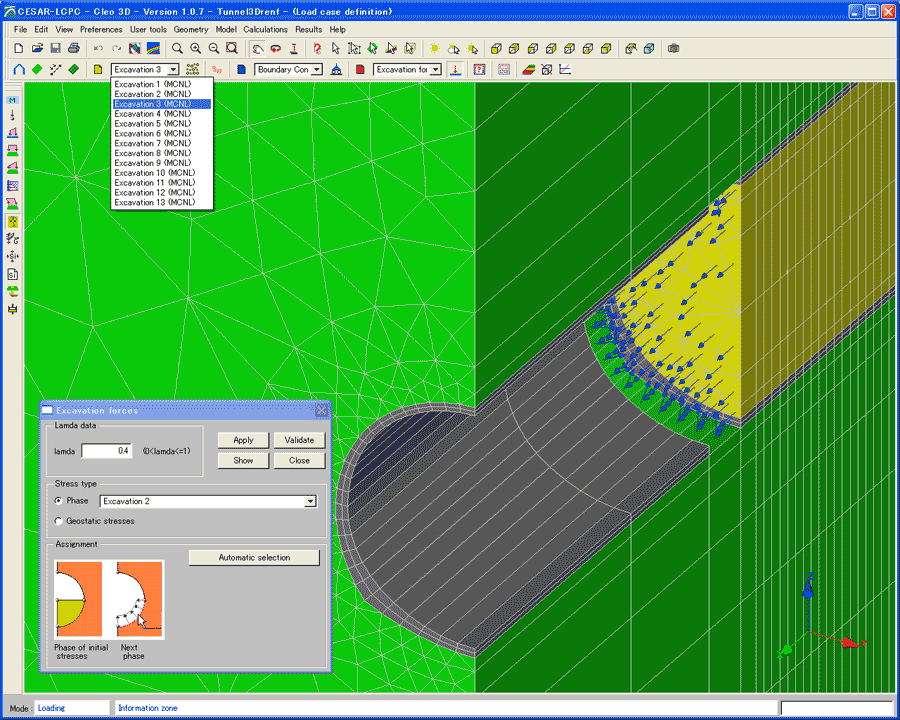Click the open folder icon
The image size is (900, 720).
point(37,48)
